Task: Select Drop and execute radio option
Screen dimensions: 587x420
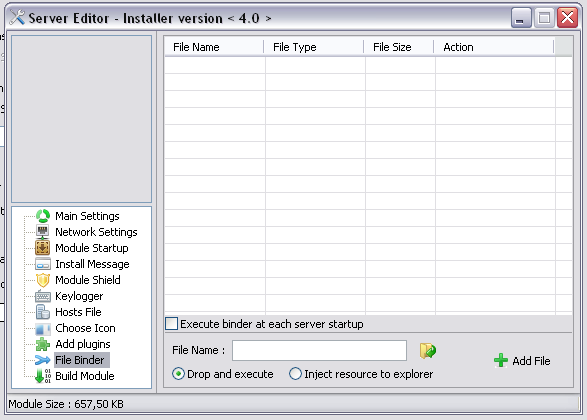Action: pos(178,374)
